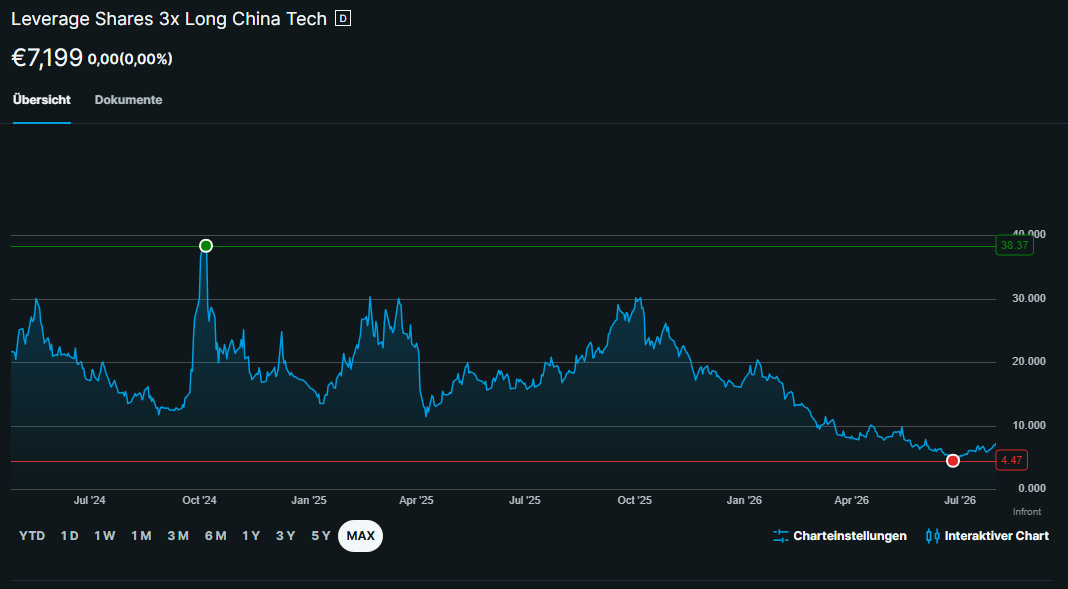This screenshot has width=1068, height=589.
Task: Click the candlestick icon for Interaktiver Chart
Action: pyautogui.click(x=932, y=536)
